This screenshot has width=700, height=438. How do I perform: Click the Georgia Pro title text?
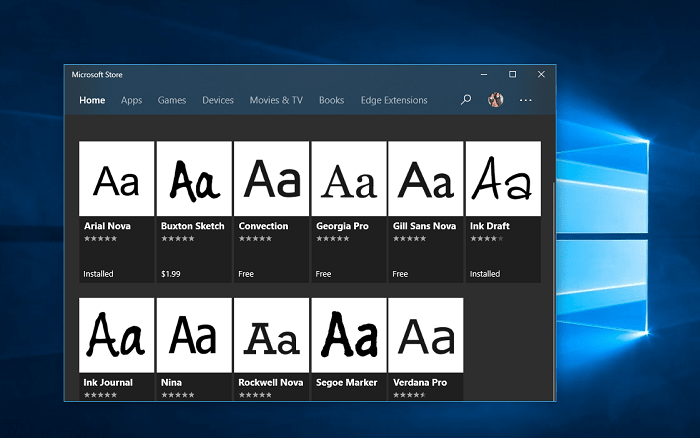click(x=342, y=226)
